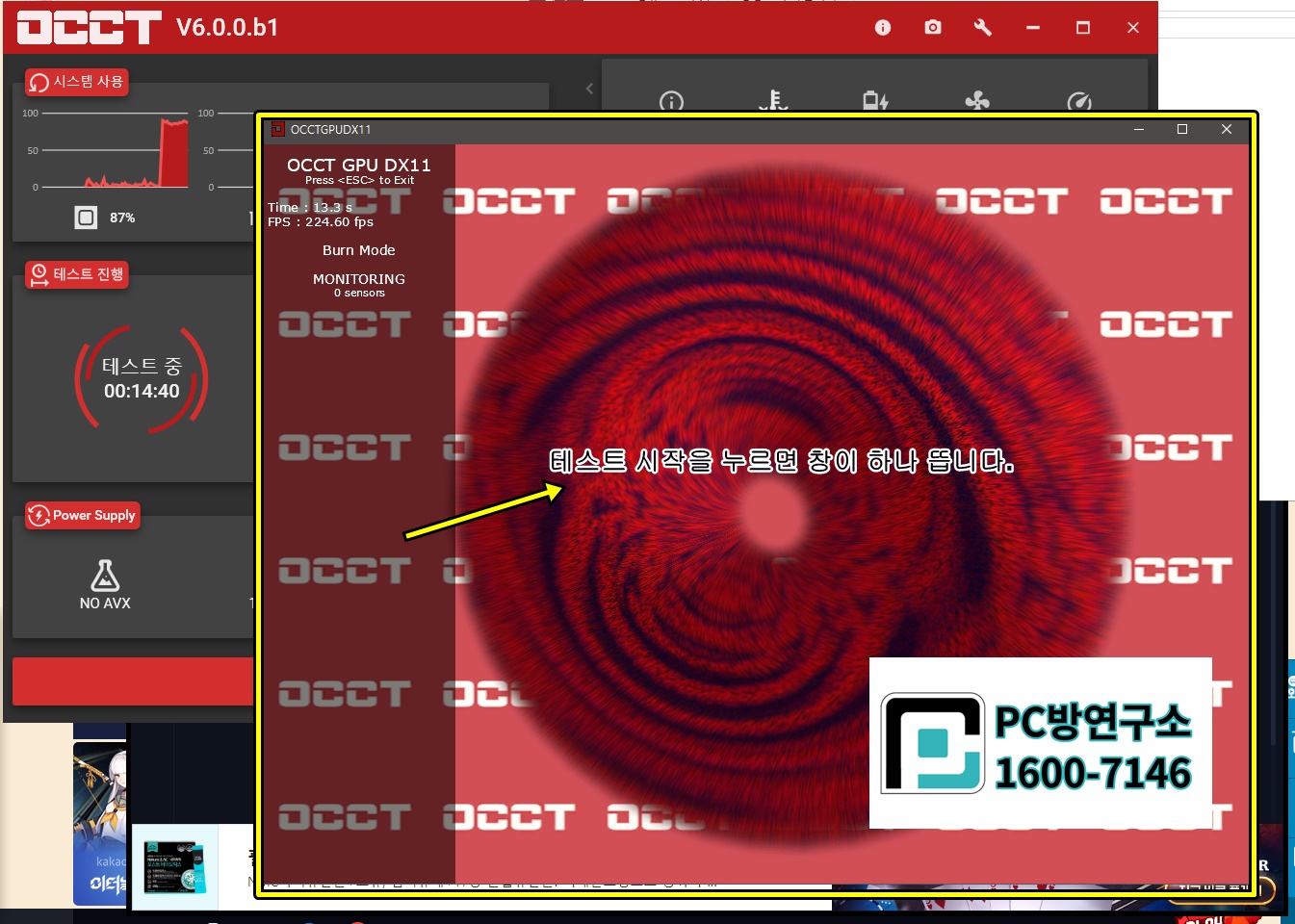This screenshot has width=1295, height=924.
Task: Maximize the OCCTGPUDX11 window
Action: tap(1182, 129)
